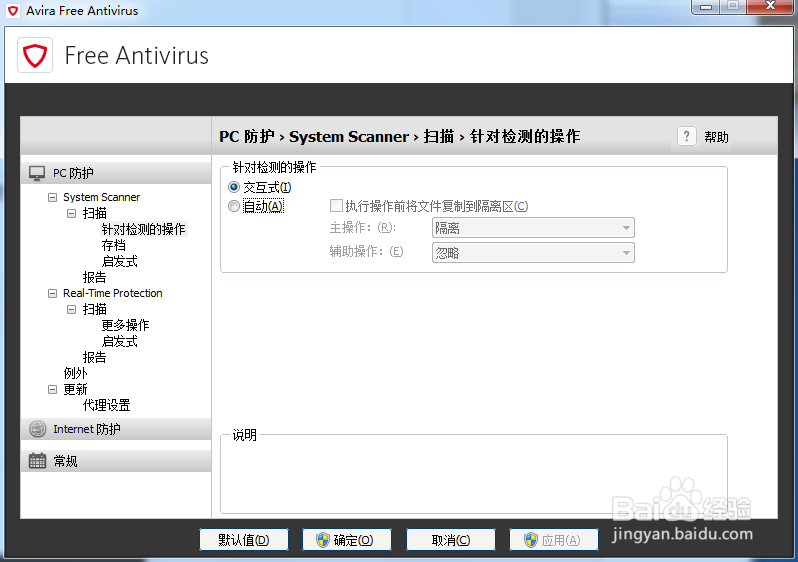Click the 常规 calendar icon
Screen dimensions: 798x562
click(x=37, y=461)
